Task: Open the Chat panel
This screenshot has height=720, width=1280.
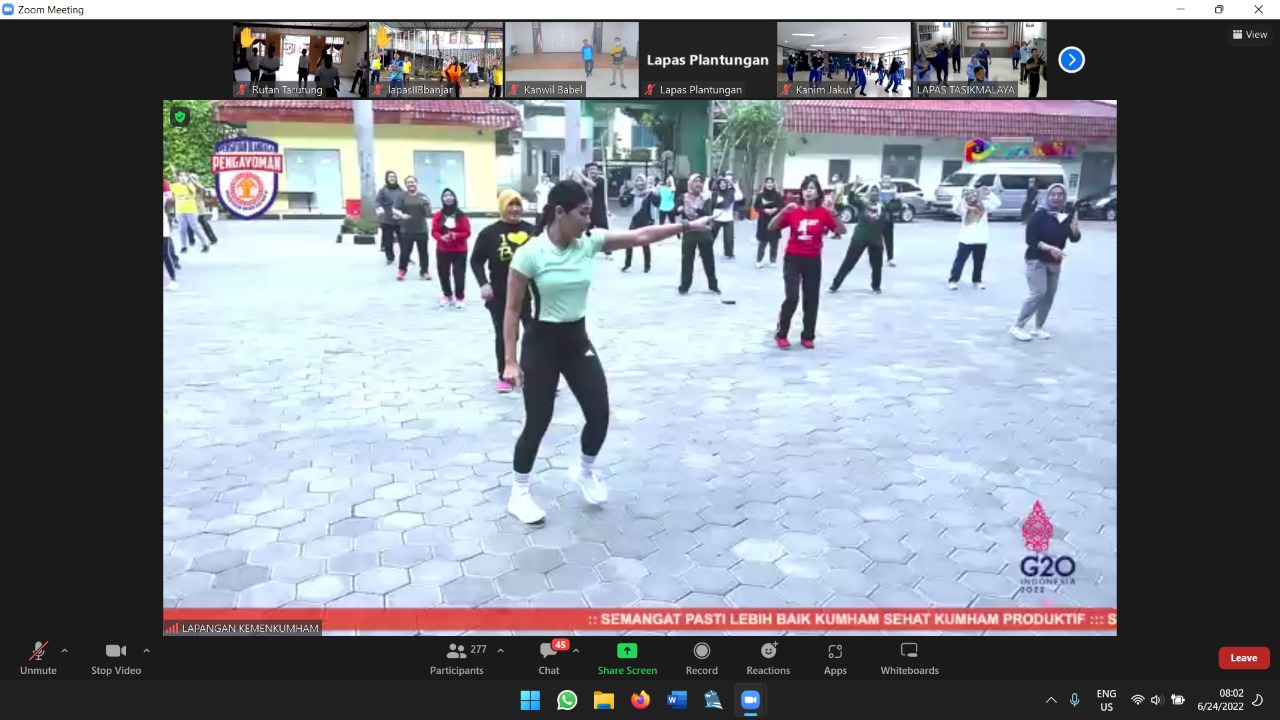Action: pyautogui.click(x=549, y=658)
